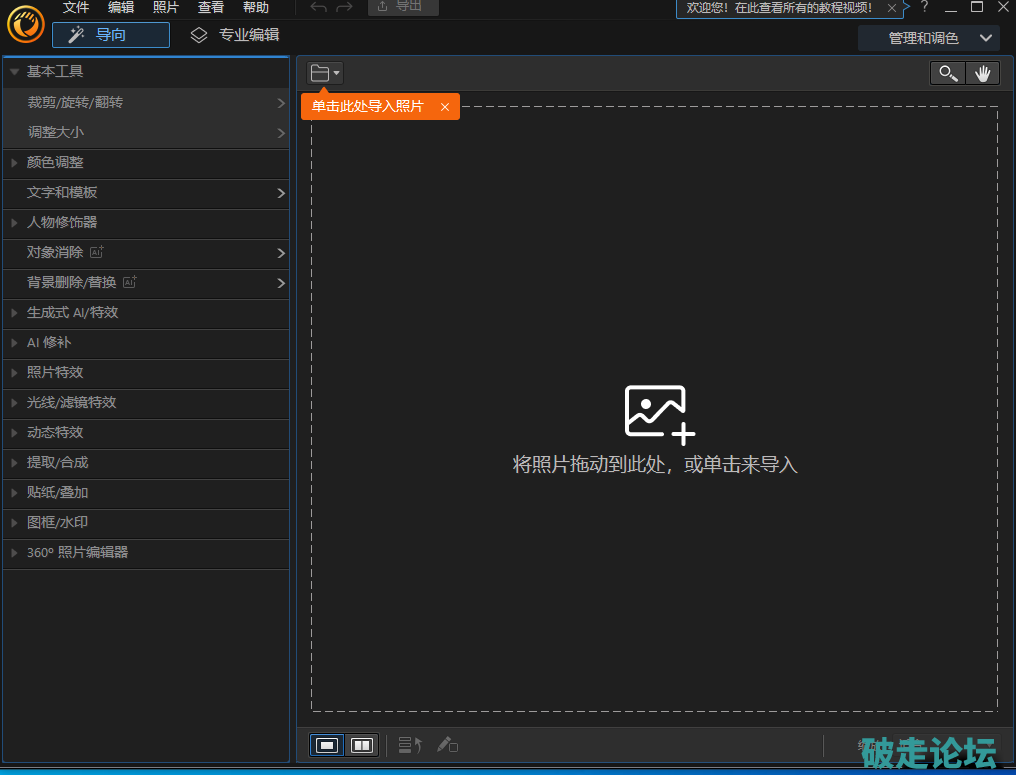This screenshot has height=775, width=1016.
Task: Expand the 颜色调整 section
Action: [x=15, y=162]
